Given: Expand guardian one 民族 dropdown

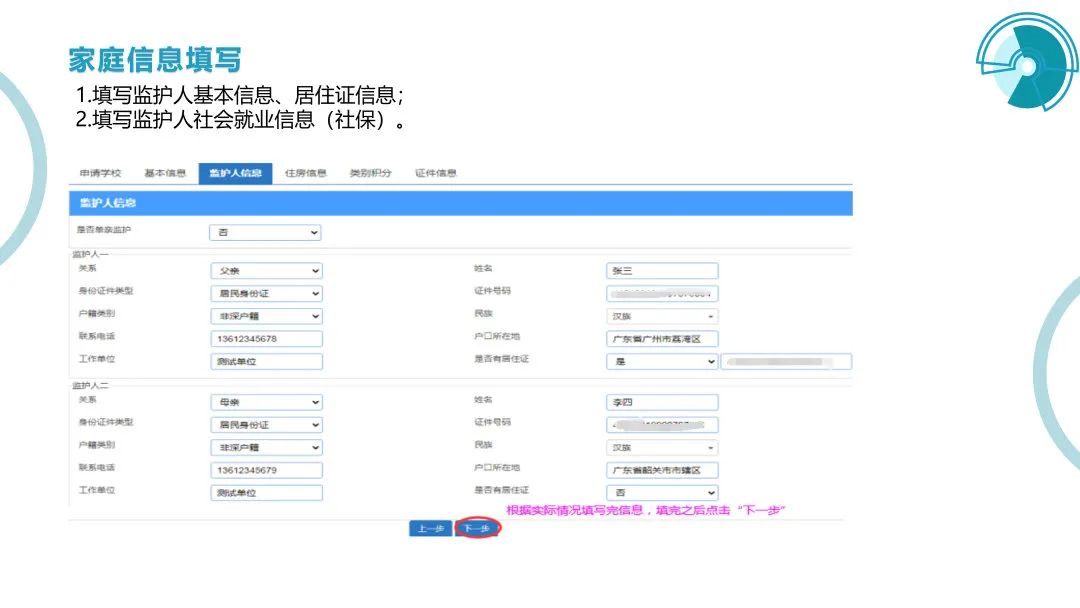Looking at the screenshot, I should [662, 316].
